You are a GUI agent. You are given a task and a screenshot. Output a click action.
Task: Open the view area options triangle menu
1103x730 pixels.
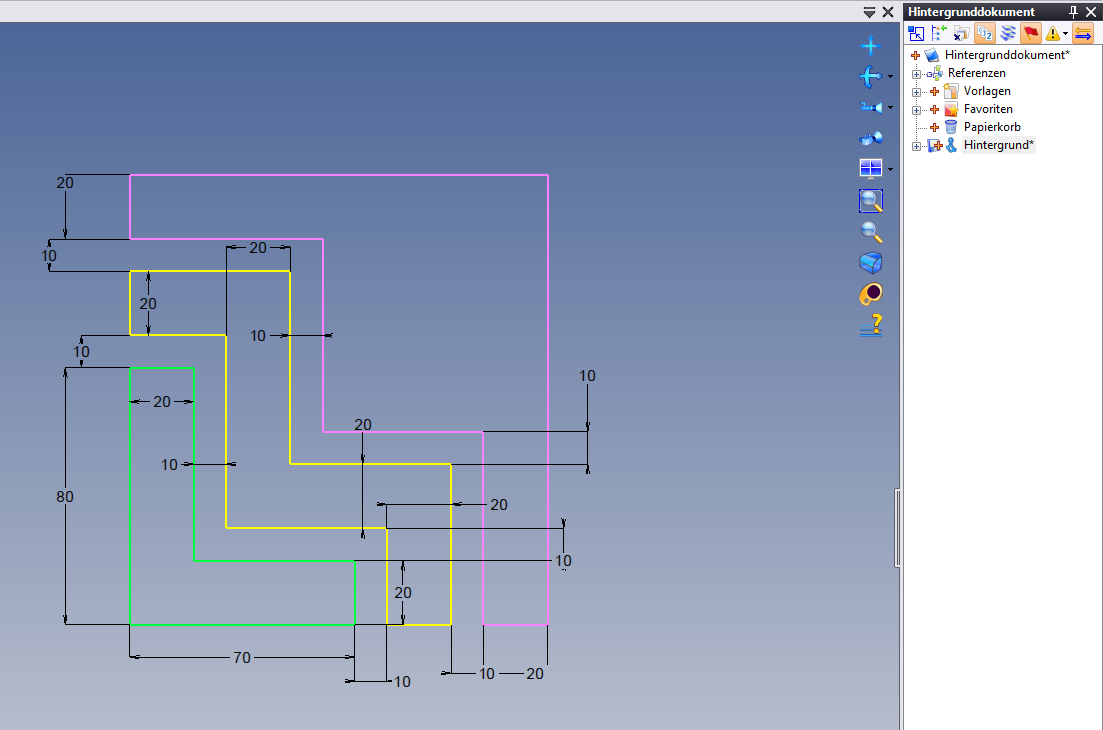tap(869, 12)
